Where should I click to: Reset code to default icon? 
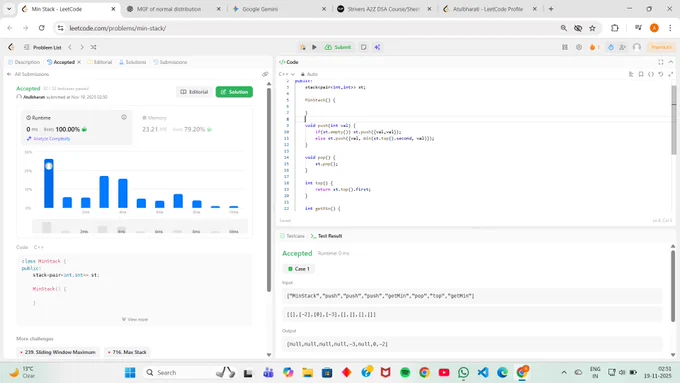pyautogui.click(x=660, y=74)
